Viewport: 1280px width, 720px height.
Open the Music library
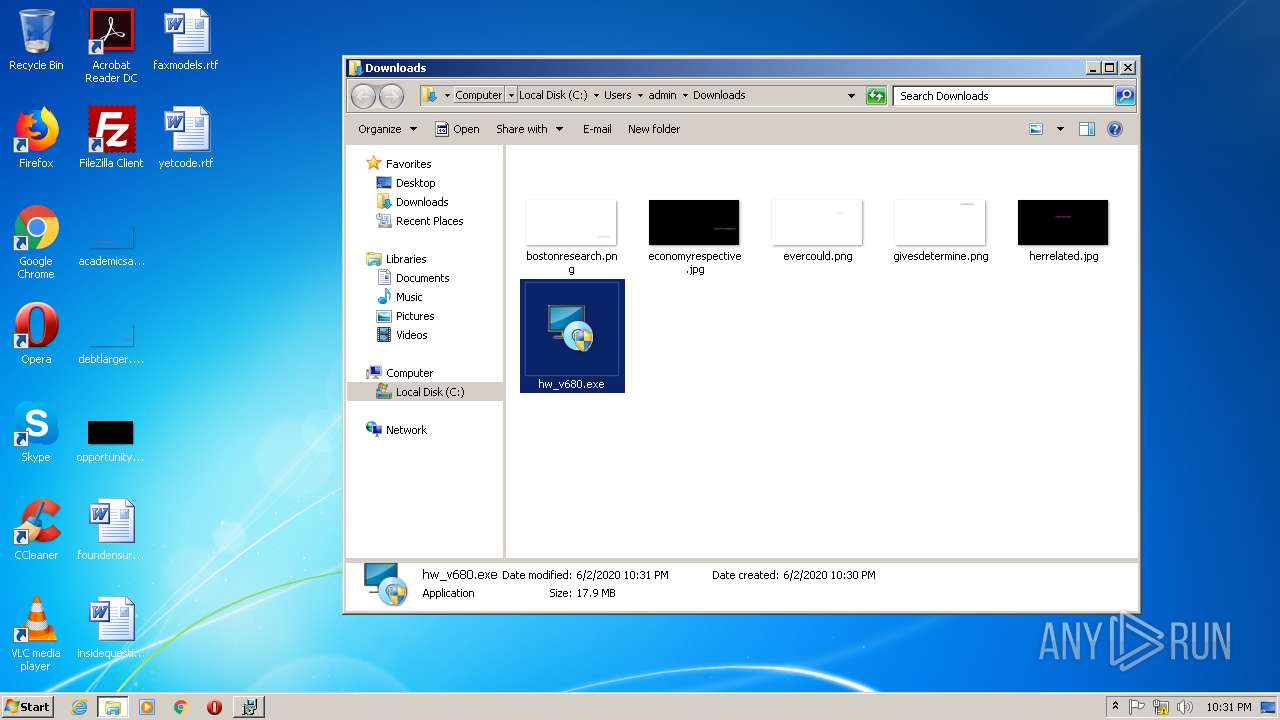tap(400, 297)
